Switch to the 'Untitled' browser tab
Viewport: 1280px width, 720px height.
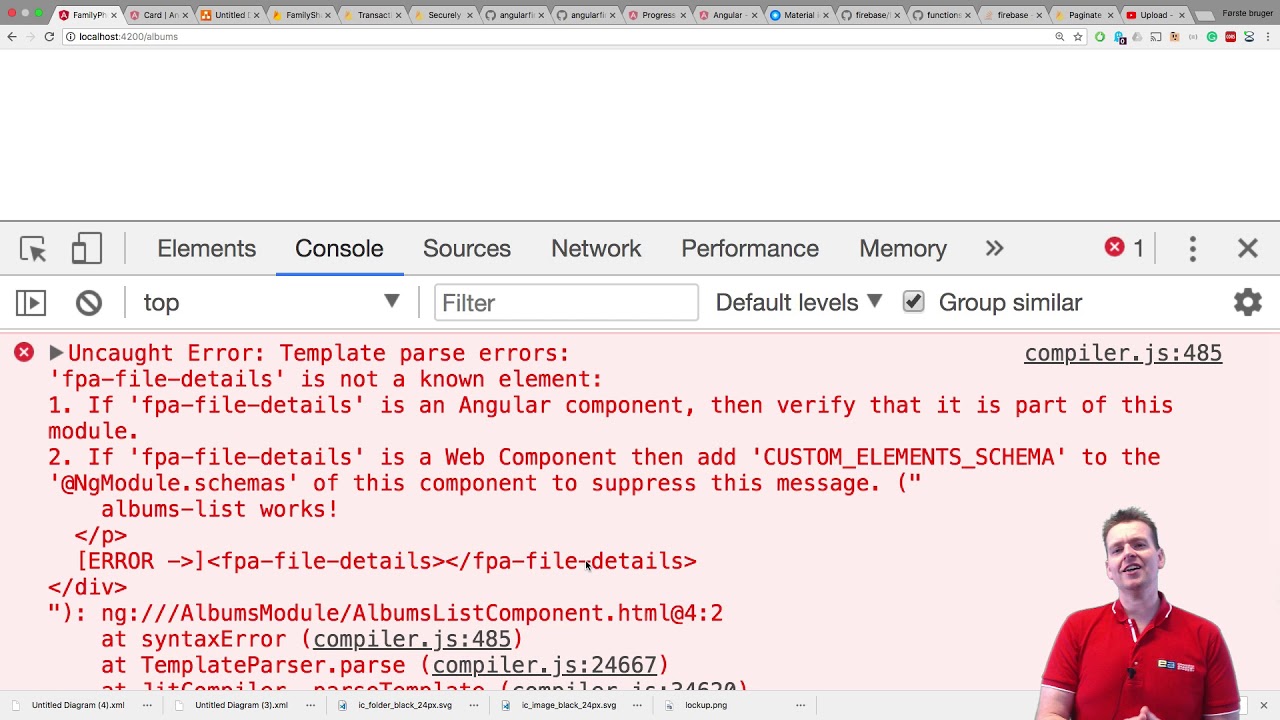click(230, 15)
